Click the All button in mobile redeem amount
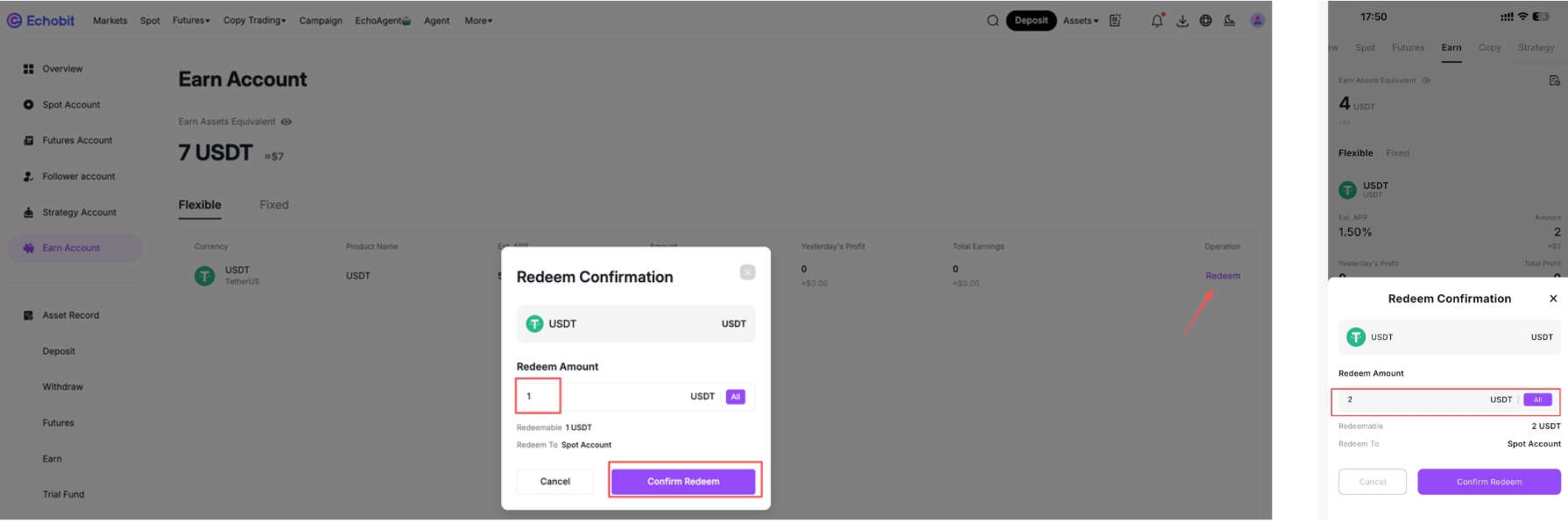Image resolution: width=1568 pixels, height=522 pixels. click(x=1537, y=399)
